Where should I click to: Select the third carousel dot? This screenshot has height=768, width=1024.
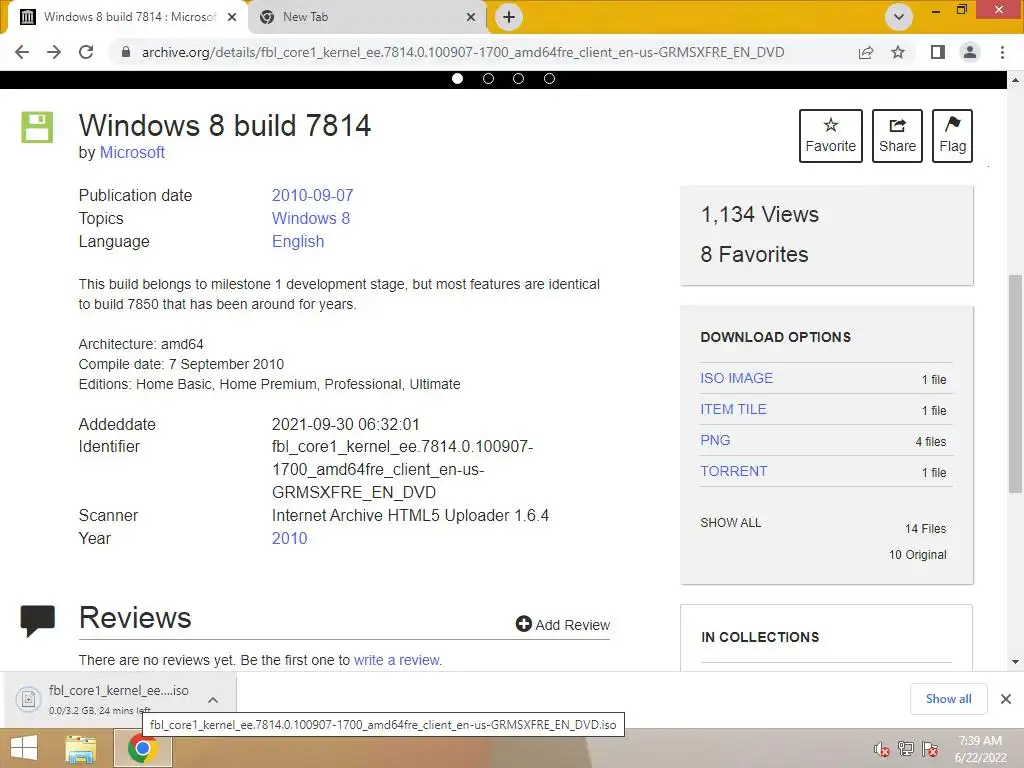519,78
